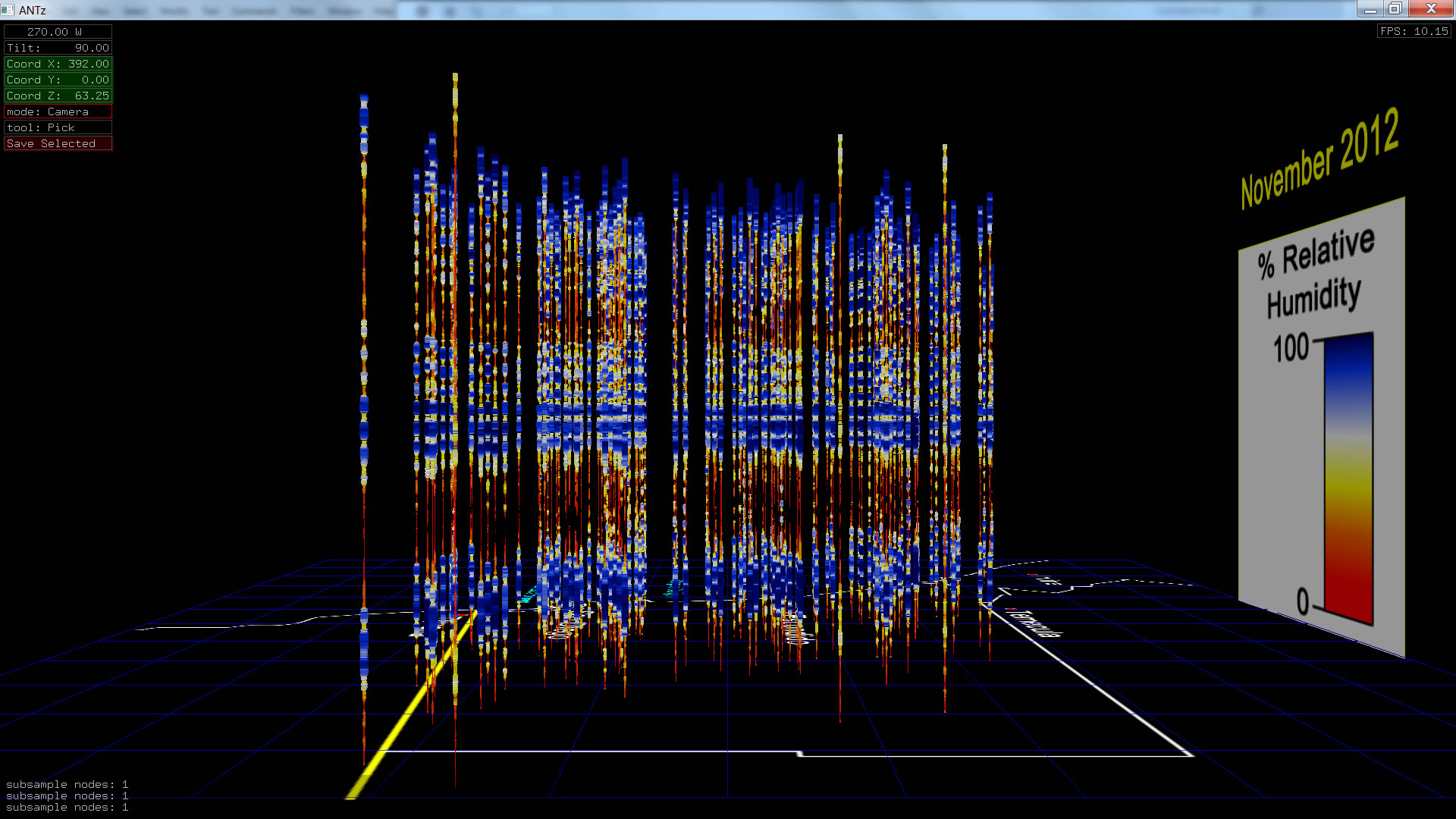Close the ANTz window
The height and width of the screenshot is (819, 1456).
(1431, 9)
